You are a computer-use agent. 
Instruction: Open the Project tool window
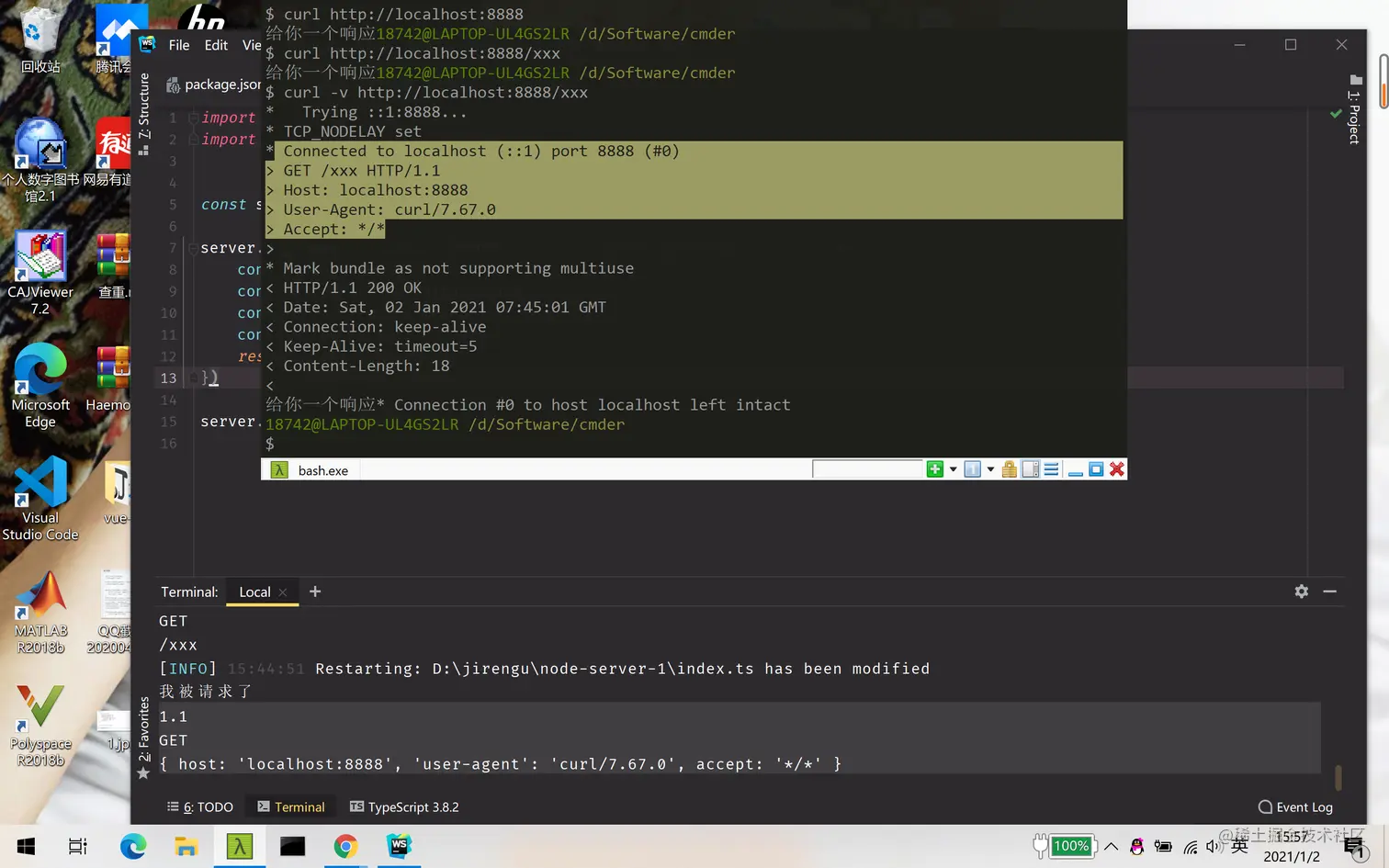[1354, 109]
